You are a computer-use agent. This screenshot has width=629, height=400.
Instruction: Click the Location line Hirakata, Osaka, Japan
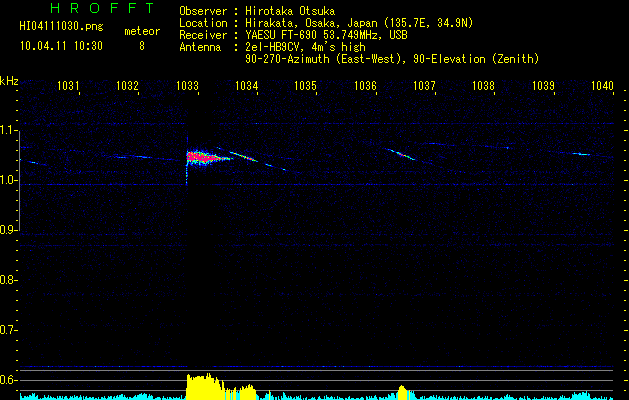point(326,23)
